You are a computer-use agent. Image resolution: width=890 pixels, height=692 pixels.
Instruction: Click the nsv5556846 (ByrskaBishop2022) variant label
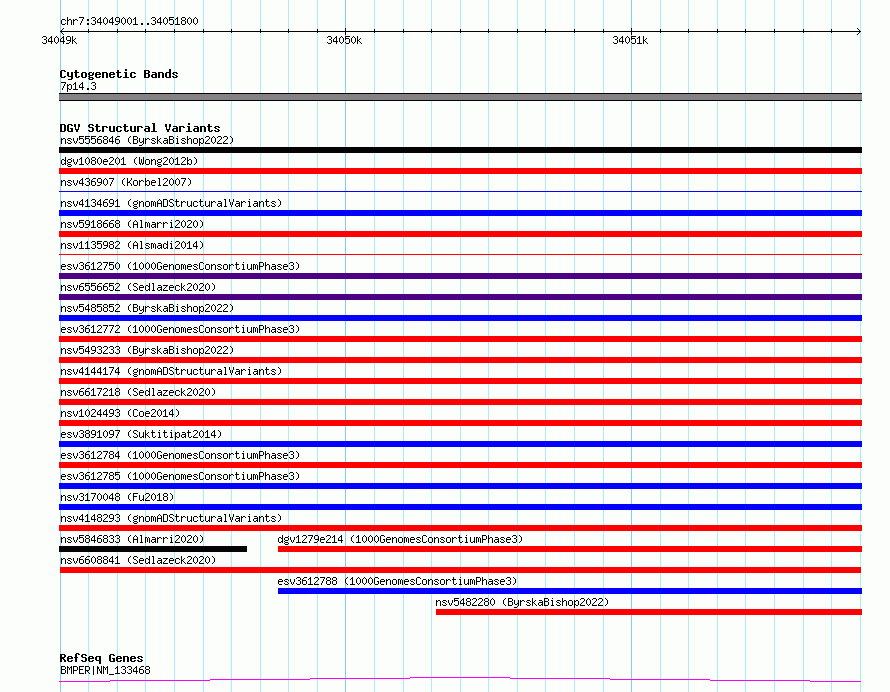click(x=147, y=140)
